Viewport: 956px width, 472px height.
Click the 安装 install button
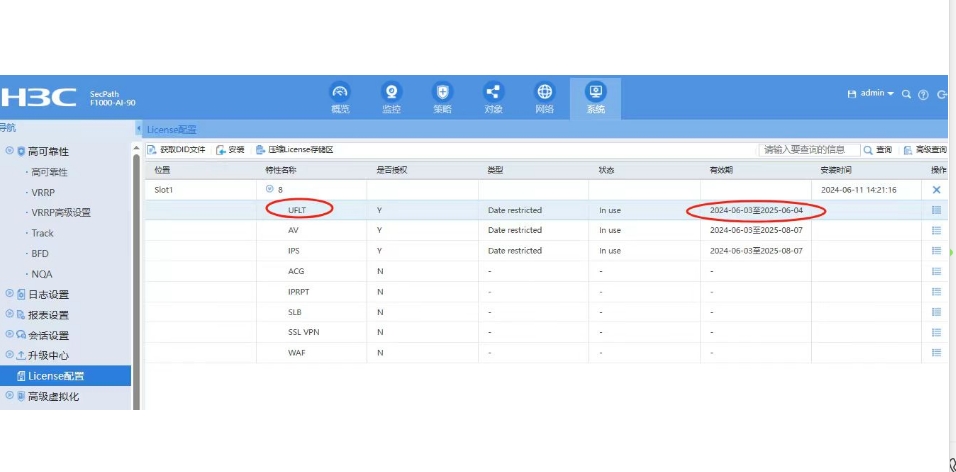point(231,150)
